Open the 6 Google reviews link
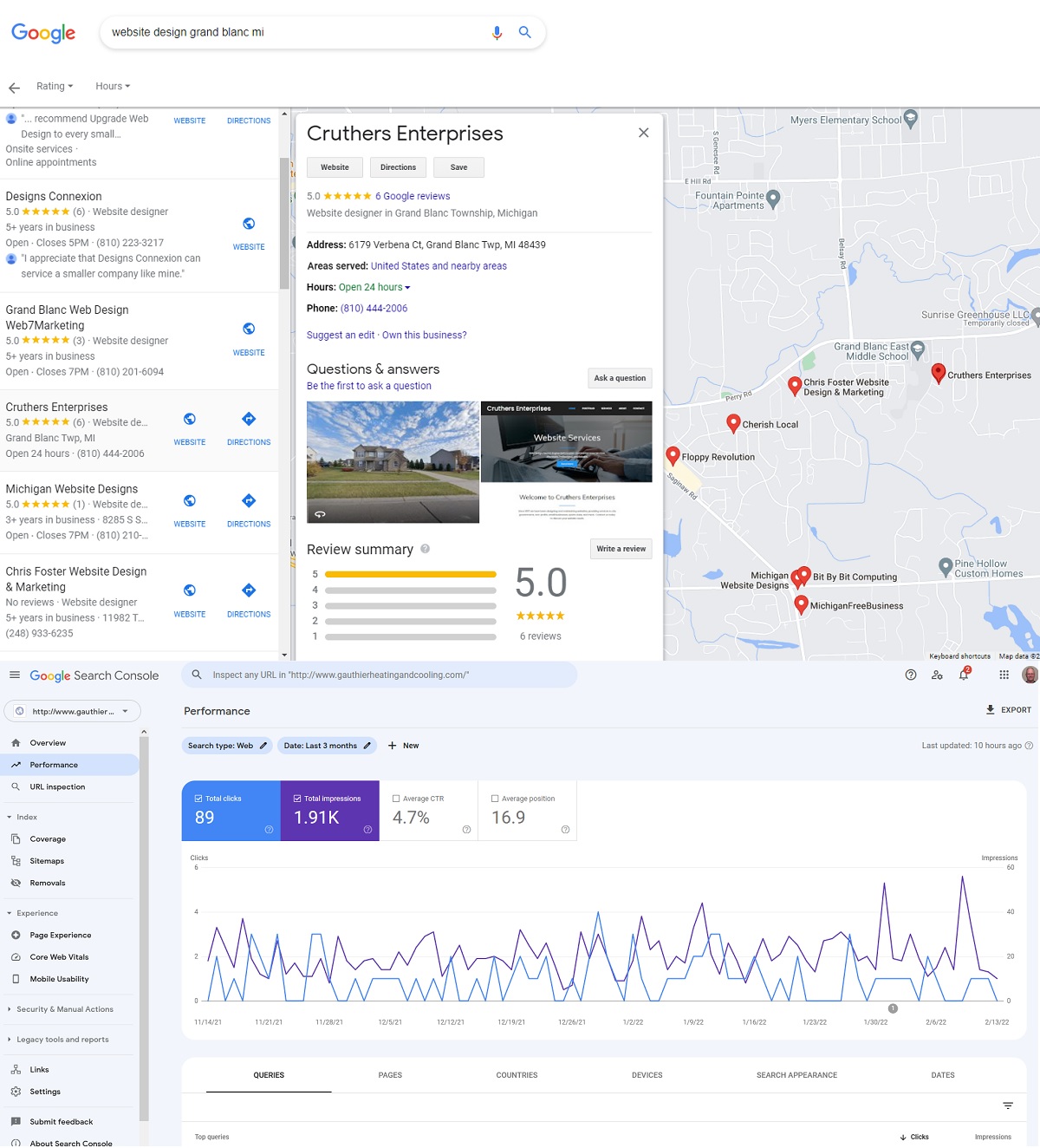Screen dimensions: 1040x1148 (413, 197)
